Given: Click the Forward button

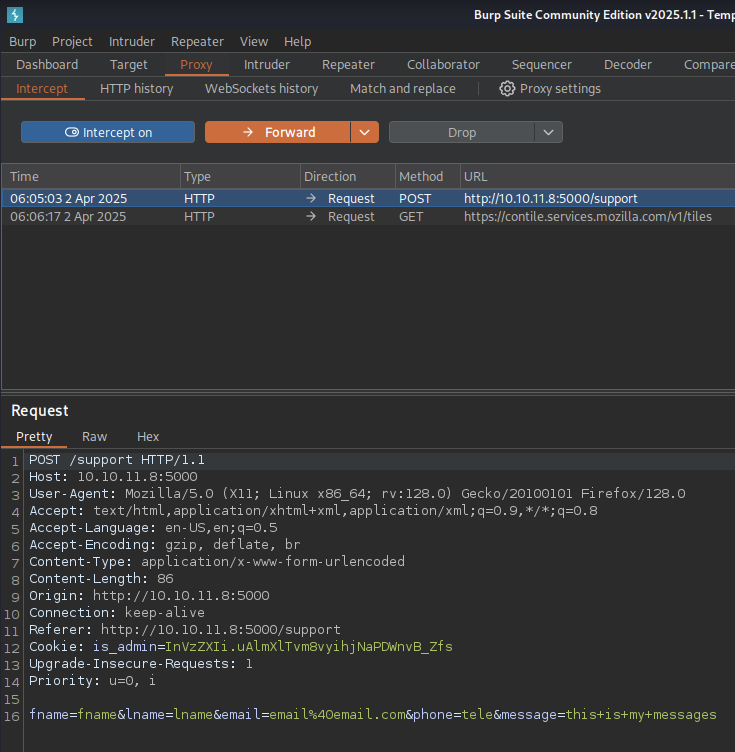Looking at the screenshot, I should 278,132.
